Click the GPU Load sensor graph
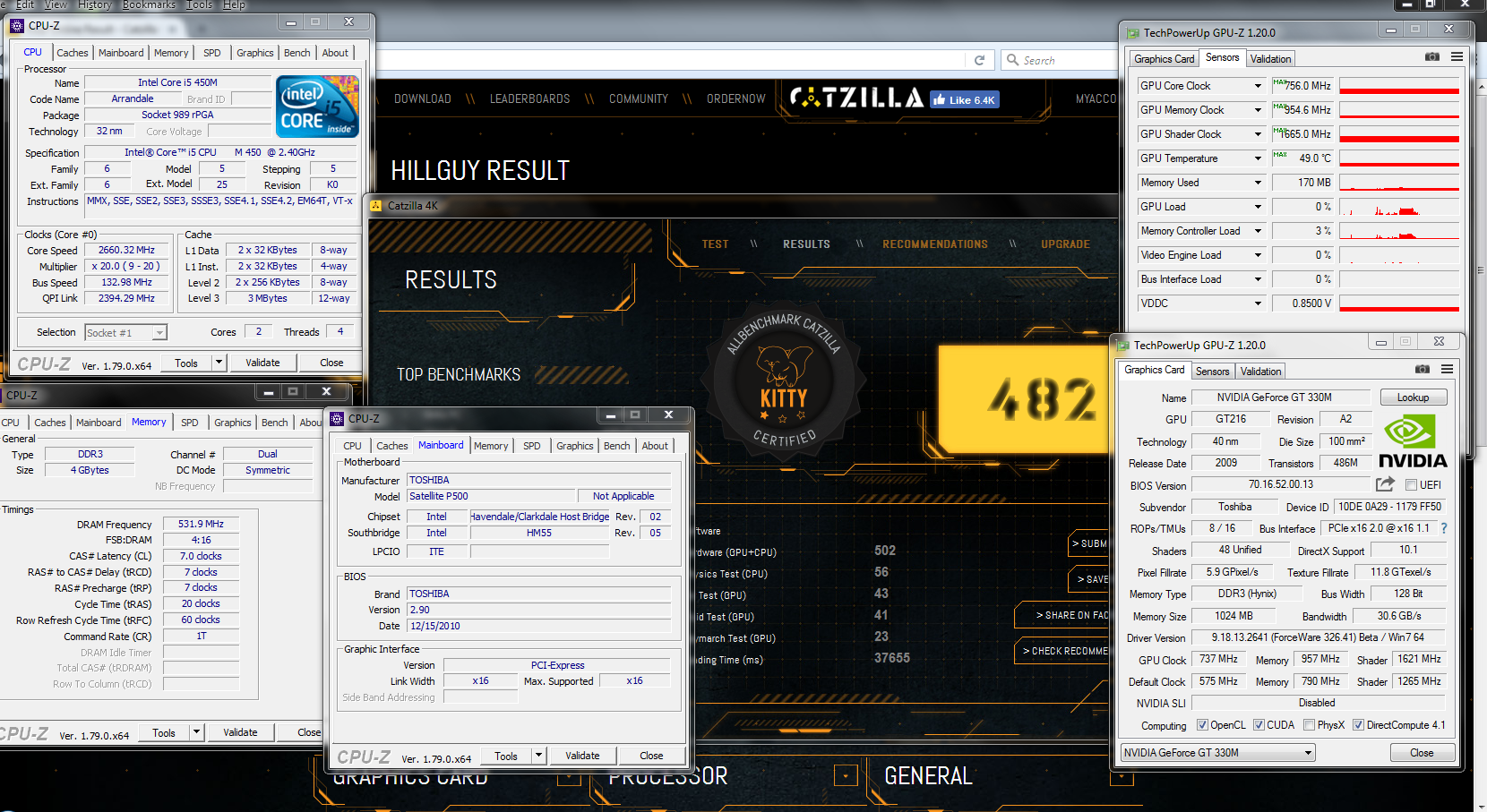The image size is (1487, 812). click(x=1399, y=207)
